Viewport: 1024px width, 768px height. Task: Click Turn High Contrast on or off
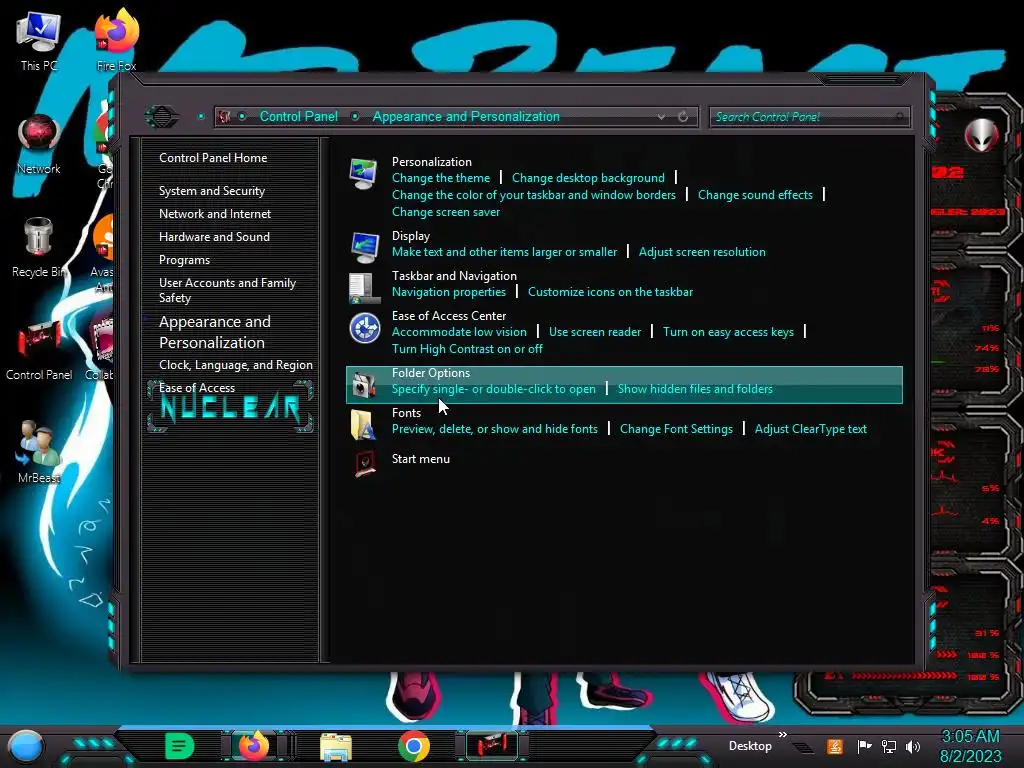coord(467,349)
